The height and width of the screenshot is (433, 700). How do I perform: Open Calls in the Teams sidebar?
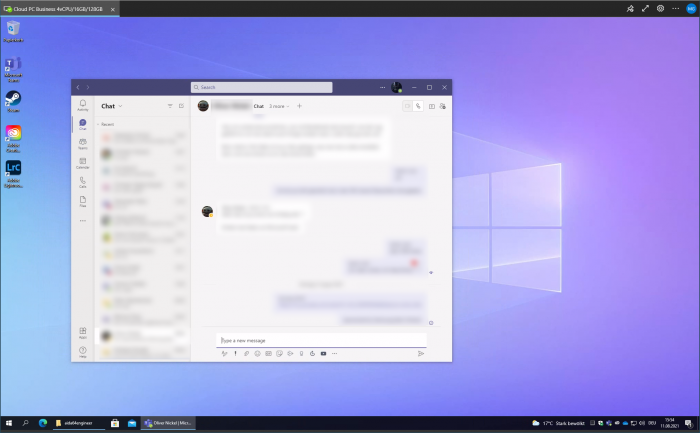pyautogui.click(x=83, y=182)
